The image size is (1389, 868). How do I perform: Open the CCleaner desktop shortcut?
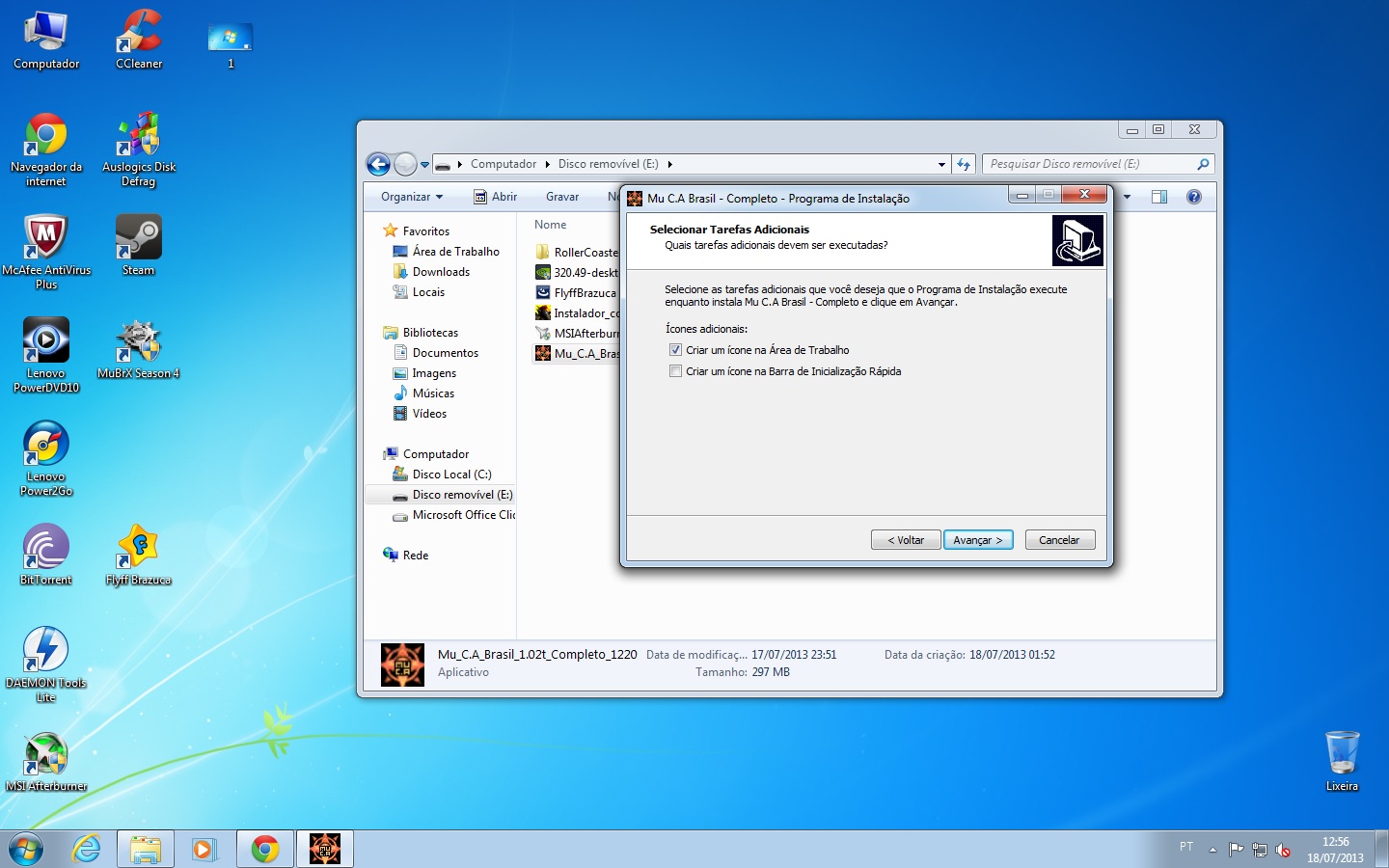click(x=139, y=39)
